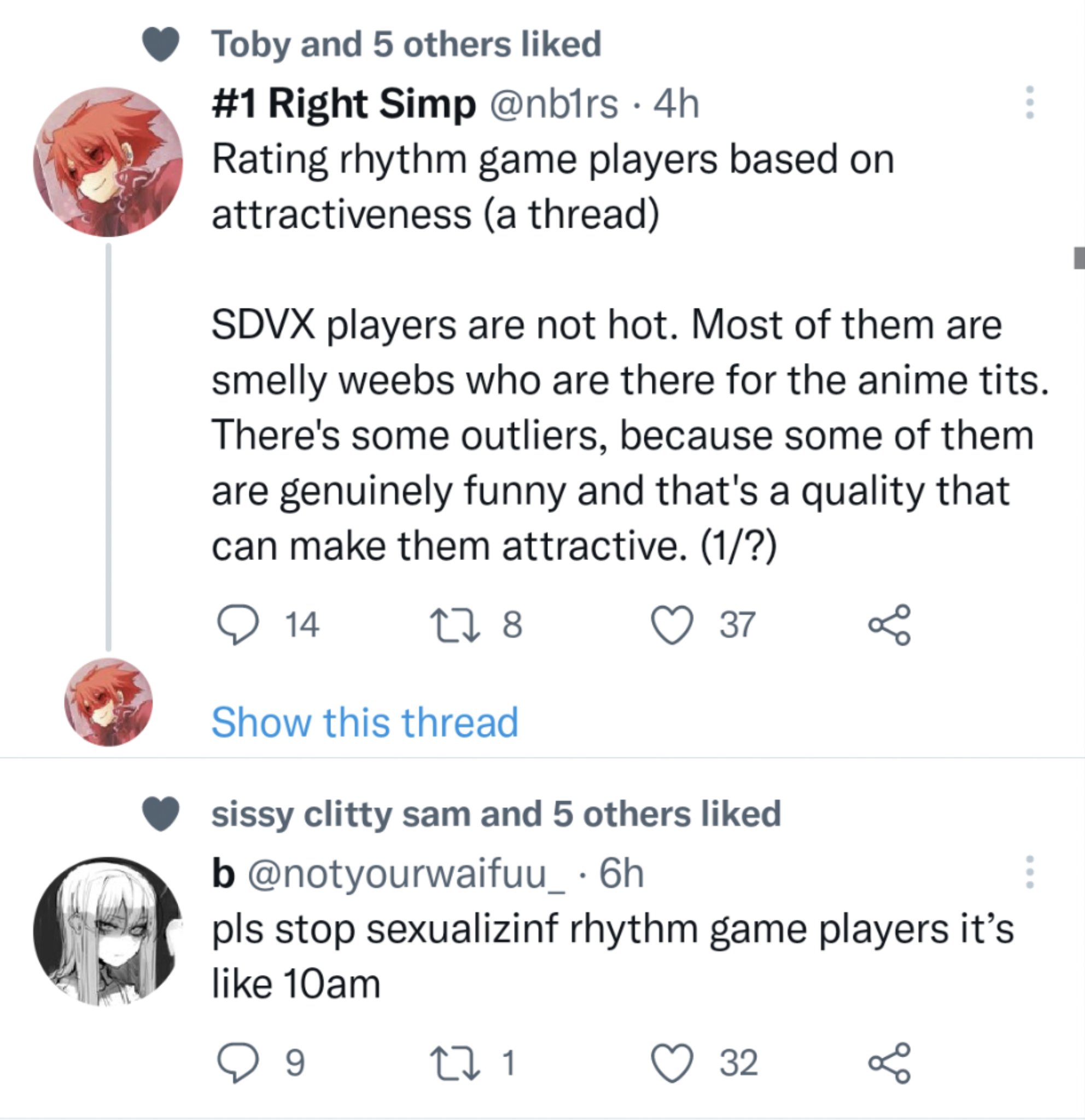Open the small red-haired thread avatar
The height and width of the screenshot is (1120, 1085).
pos(108,702)
